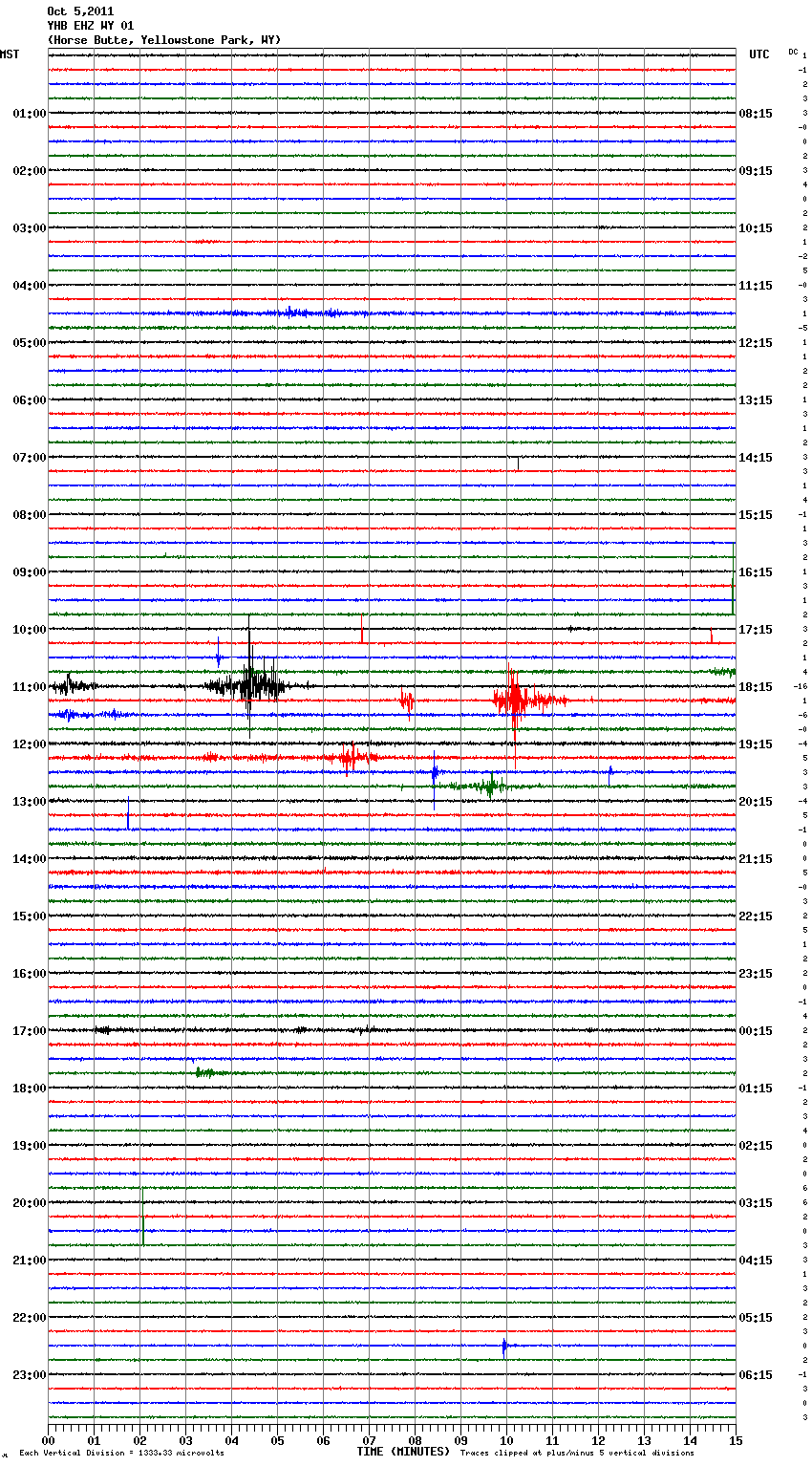The image size is (812, 1466).
Task: Click '(Horse Butte, Yellowstone Park, WY)' location text
Action: coord(163,40)
